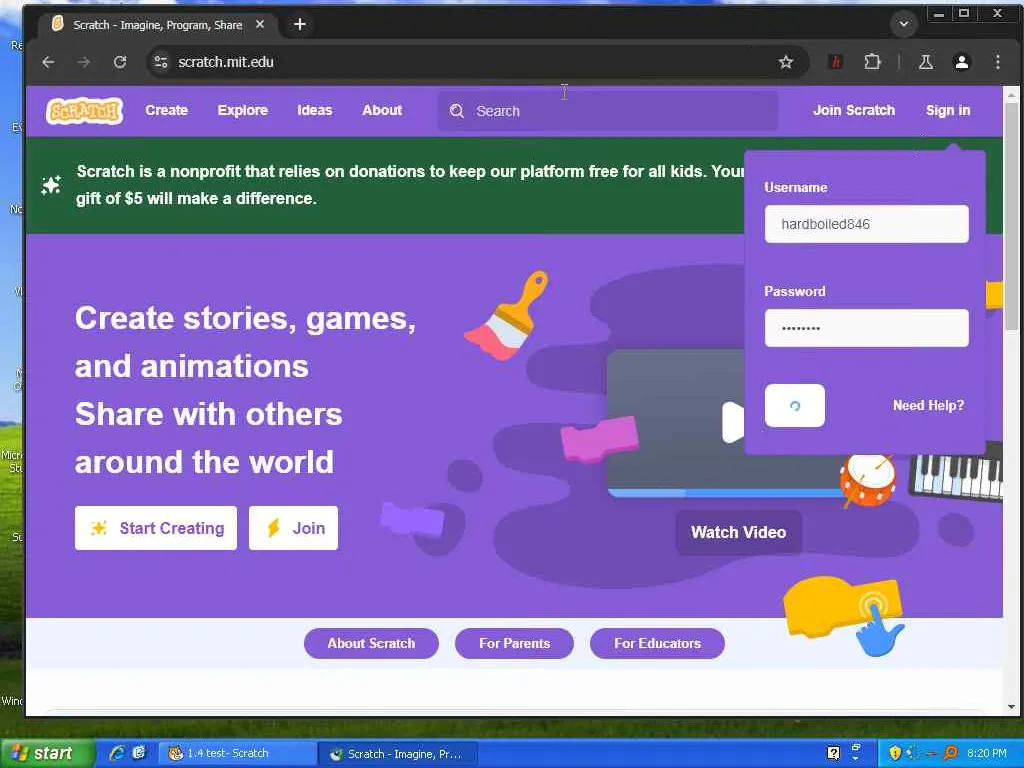Click the forward navigation arrow
This screenshot has width=1024, height=768.
coord(84,62)
